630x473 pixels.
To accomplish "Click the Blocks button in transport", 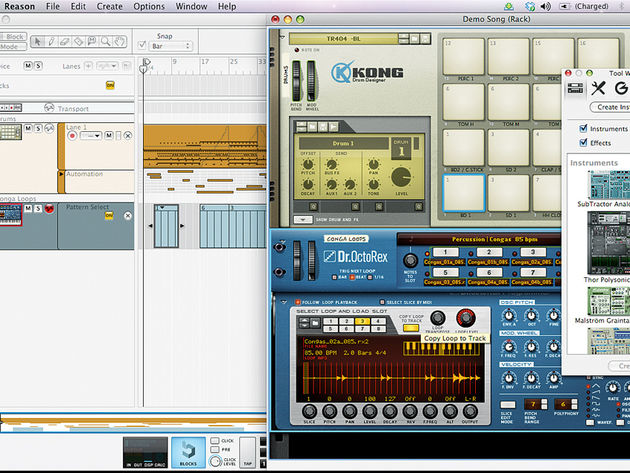I will tap(188, 453).
